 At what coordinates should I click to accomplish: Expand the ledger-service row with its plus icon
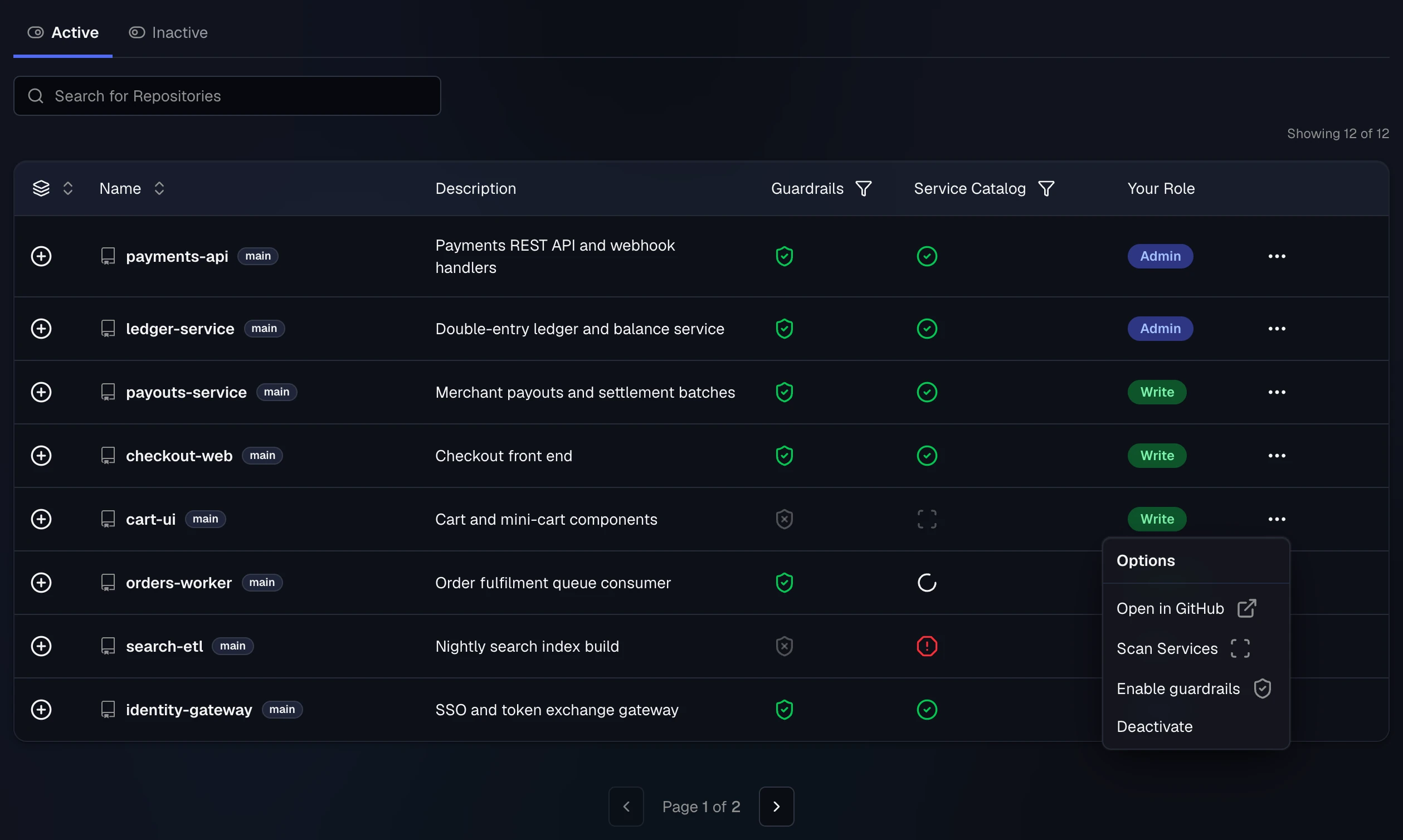click(x=41, y=328)
